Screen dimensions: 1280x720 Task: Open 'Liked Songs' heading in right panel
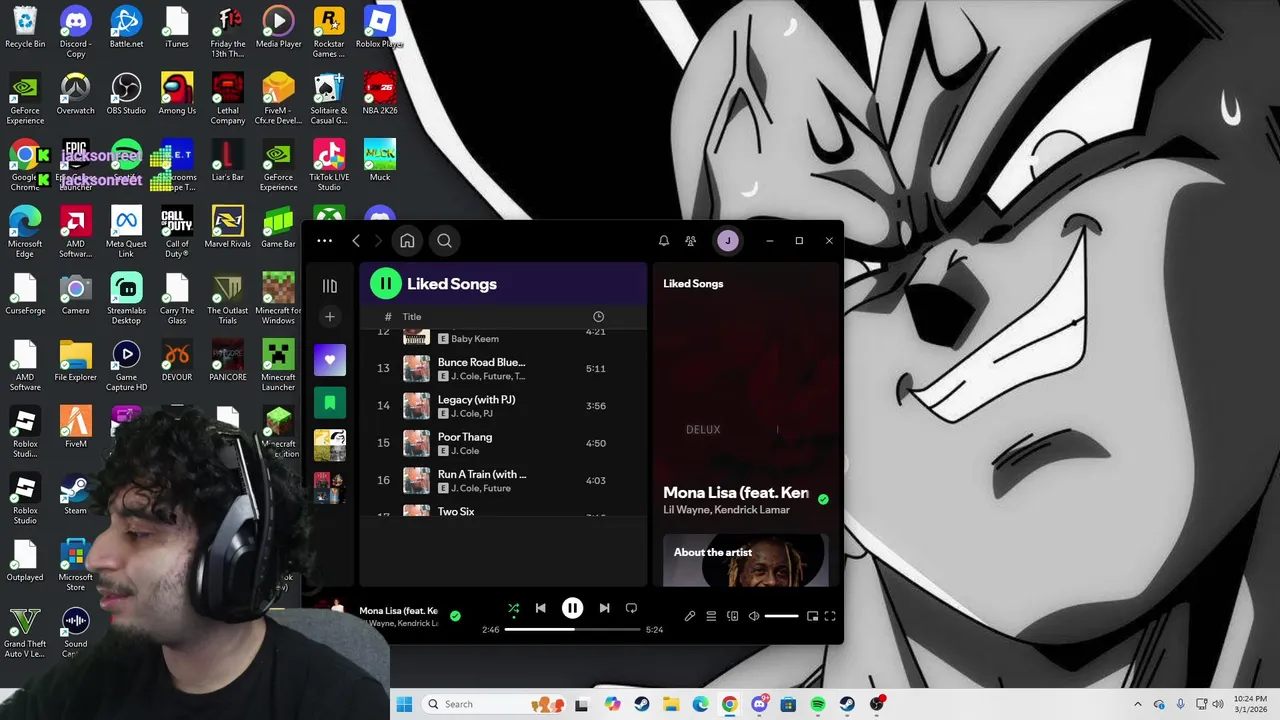[693, 284]
